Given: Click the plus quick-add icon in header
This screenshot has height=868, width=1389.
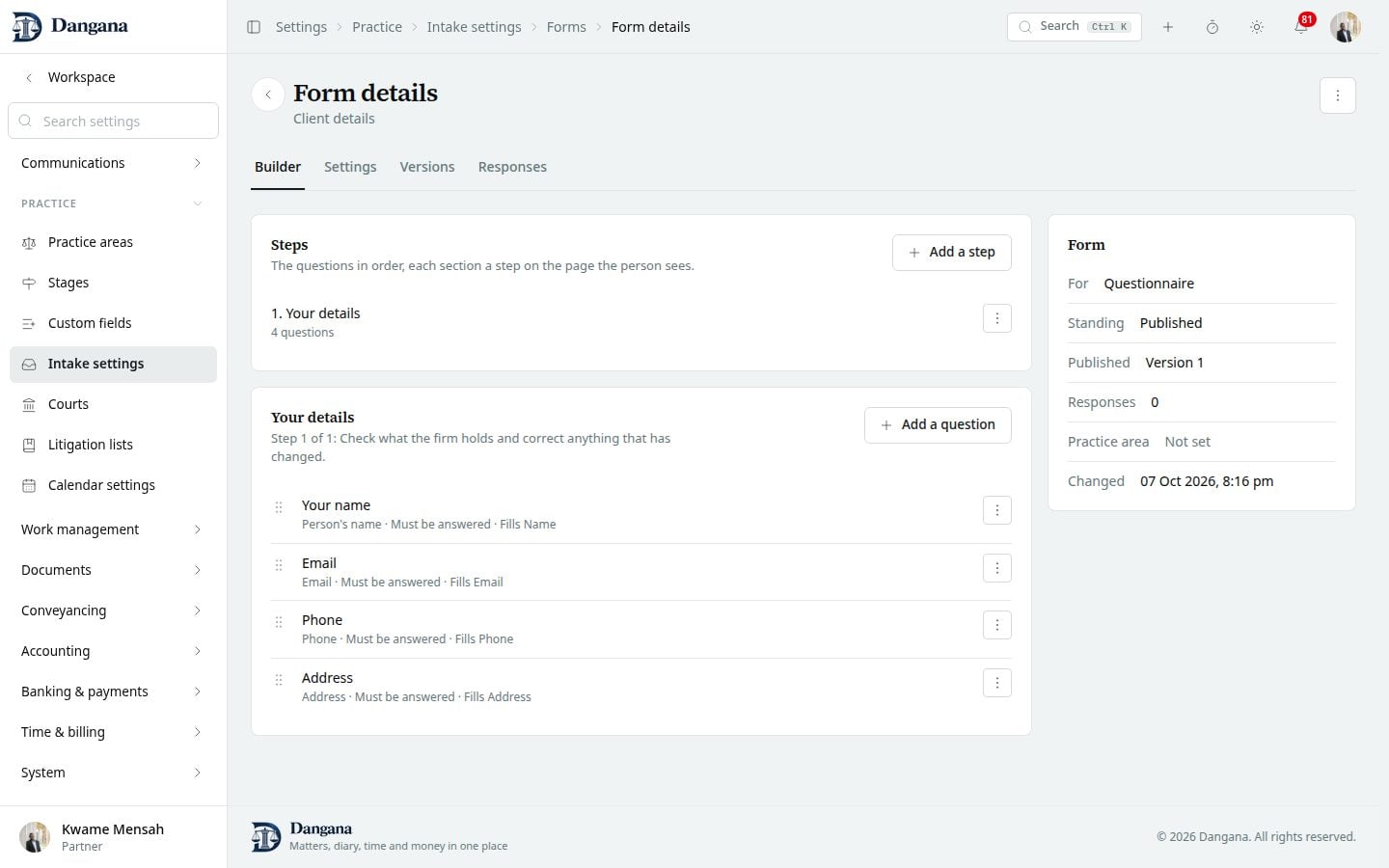Looking at the screenshot, I should tap(1168, 27).
